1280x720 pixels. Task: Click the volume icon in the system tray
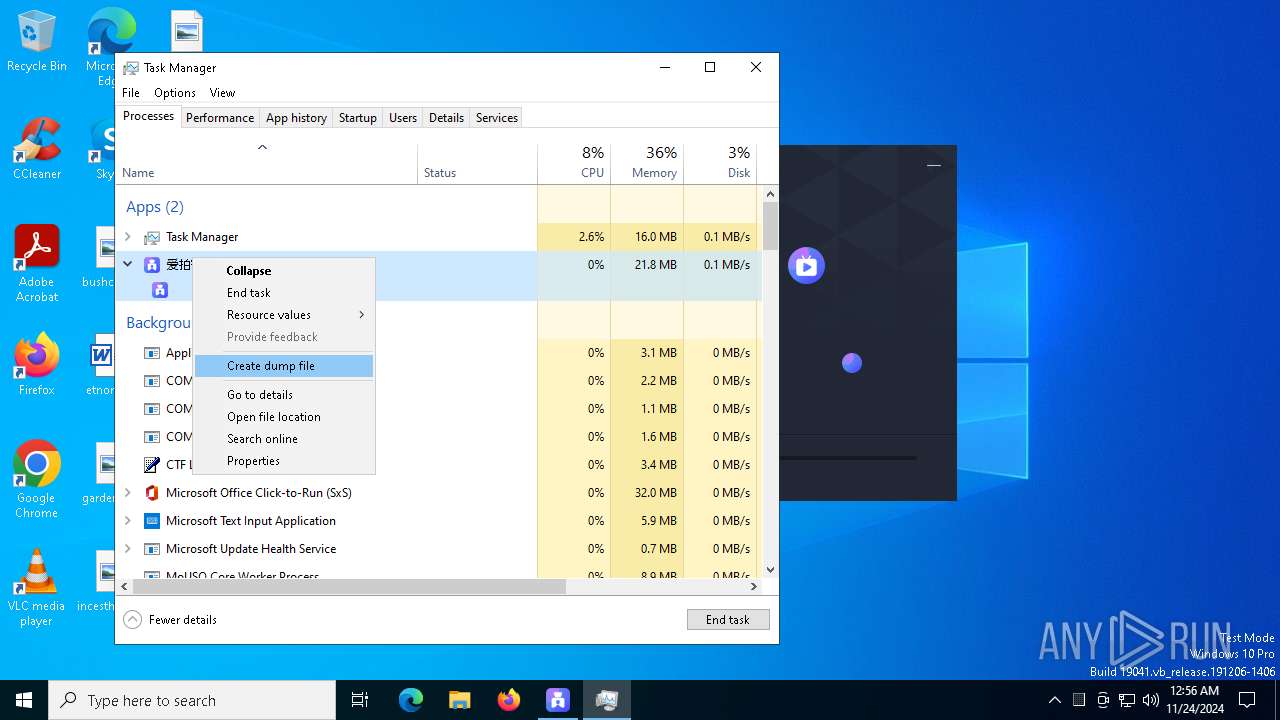coord(1150,700)
